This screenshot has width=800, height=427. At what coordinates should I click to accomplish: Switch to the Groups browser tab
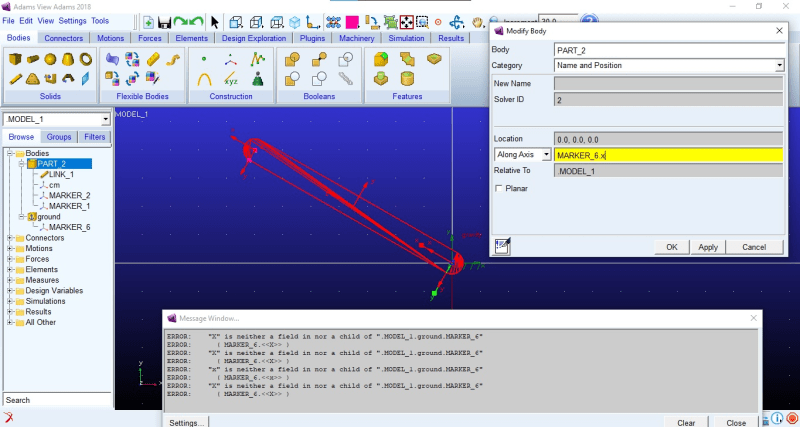59,137
